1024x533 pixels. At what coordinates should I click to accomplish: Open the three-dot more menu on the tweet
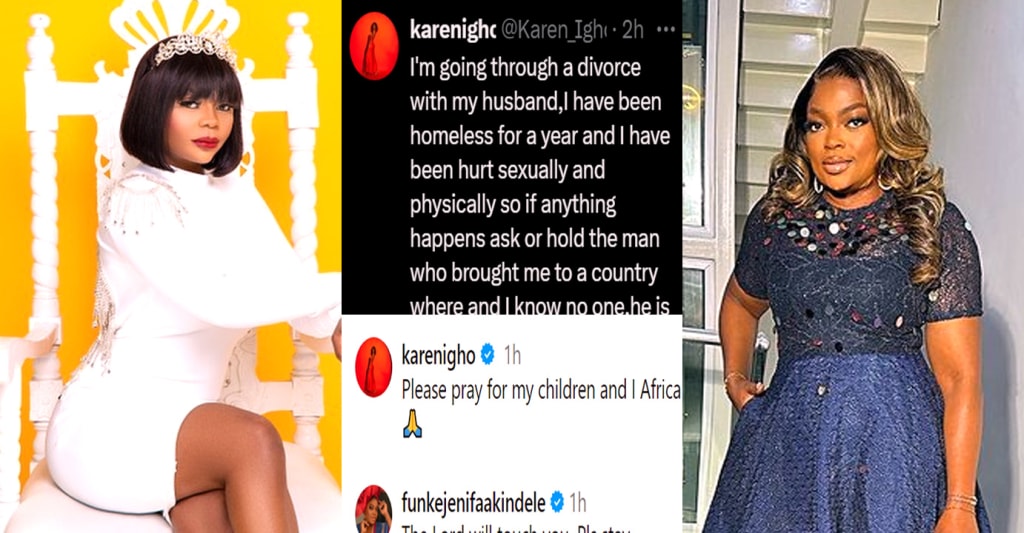pos(665,29)
